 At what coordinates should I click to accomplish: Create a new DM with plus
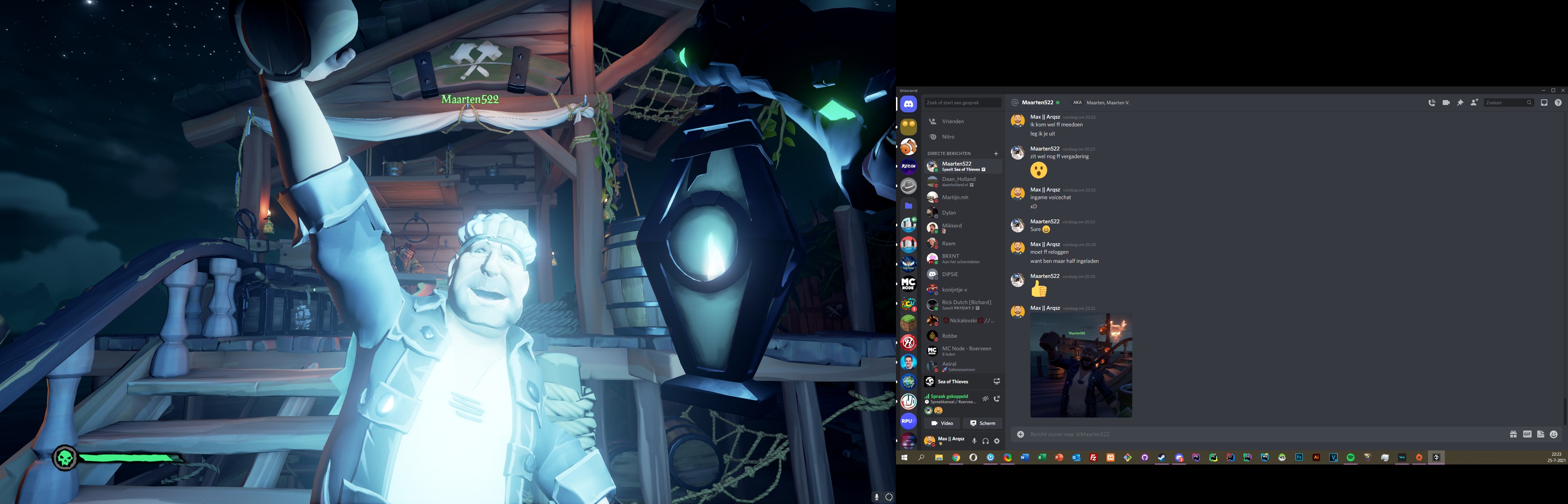click(996, 153)
